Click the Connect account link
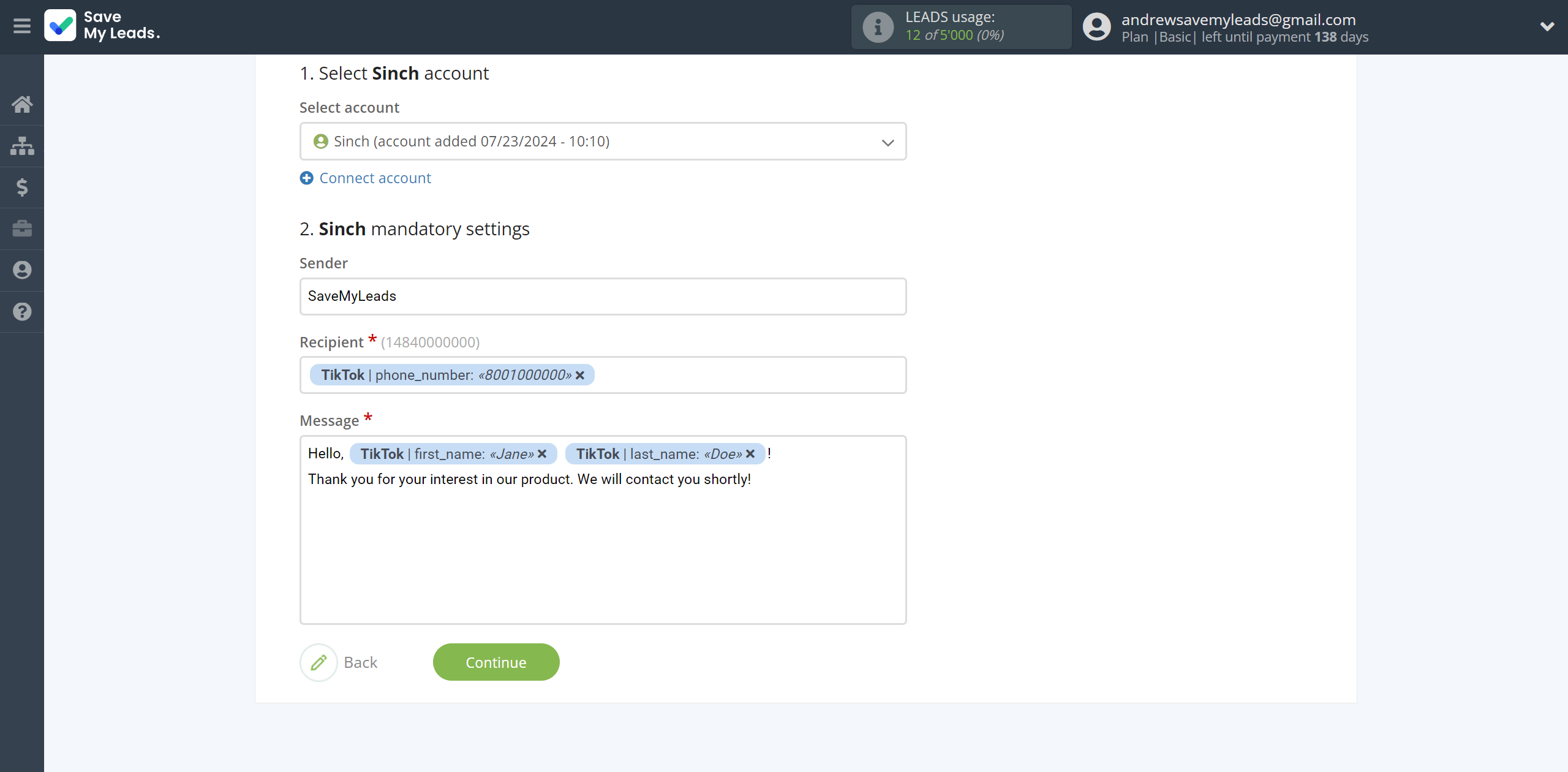 (x=375, y=178)
